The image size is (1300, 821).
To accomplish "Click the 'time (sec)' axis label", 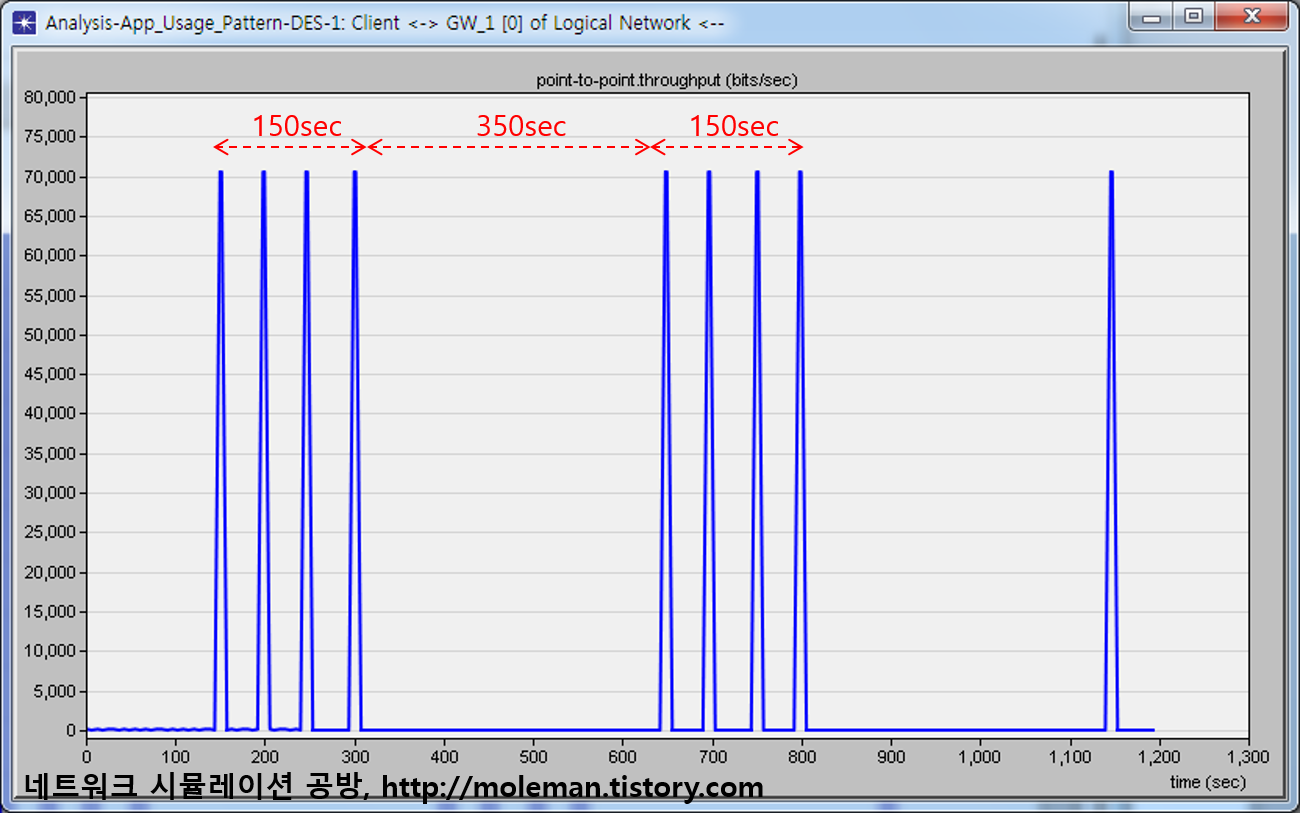I will click(1208, 782).
